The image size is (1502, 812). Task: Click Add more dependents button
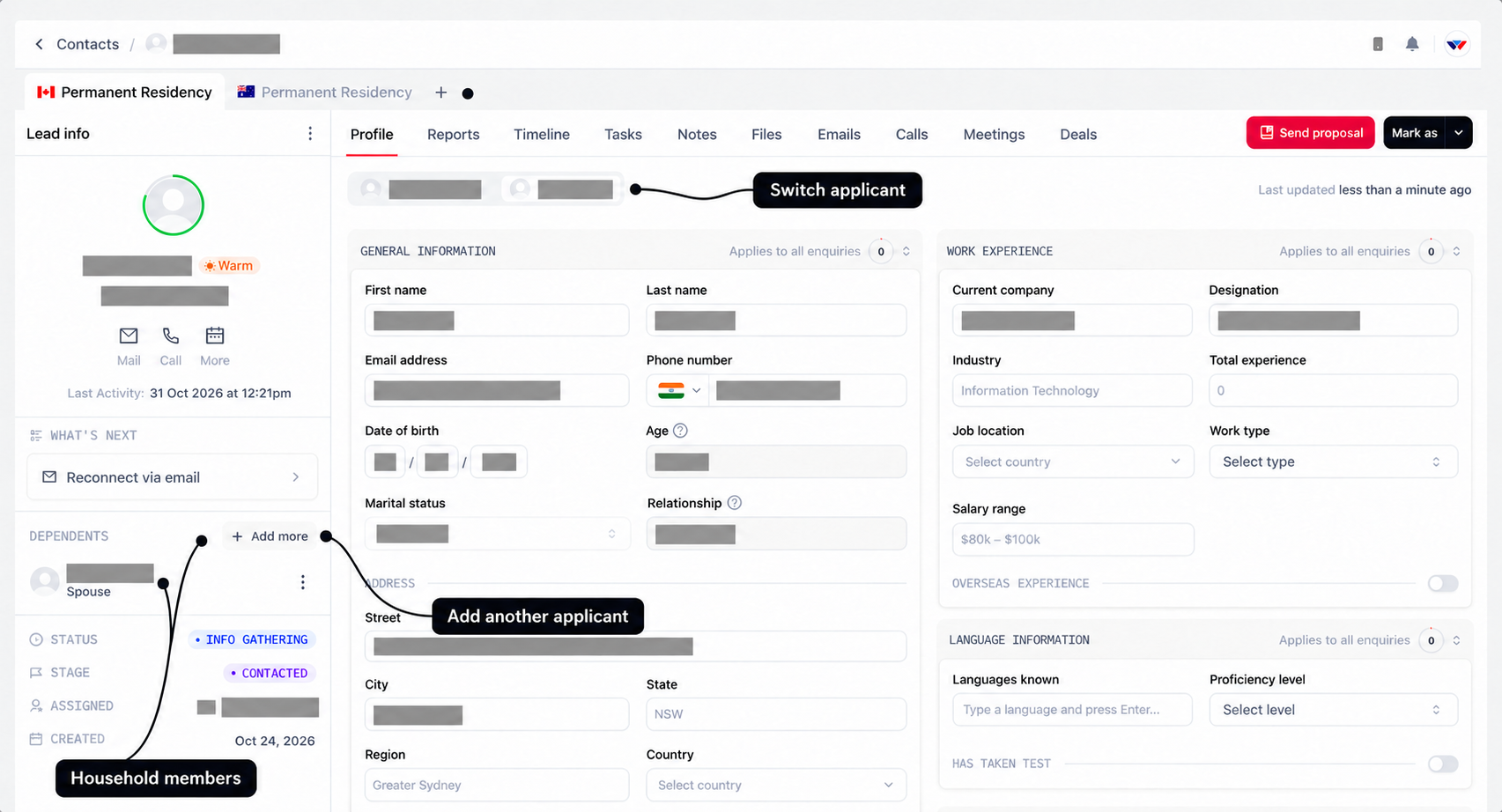pos(270,535)
